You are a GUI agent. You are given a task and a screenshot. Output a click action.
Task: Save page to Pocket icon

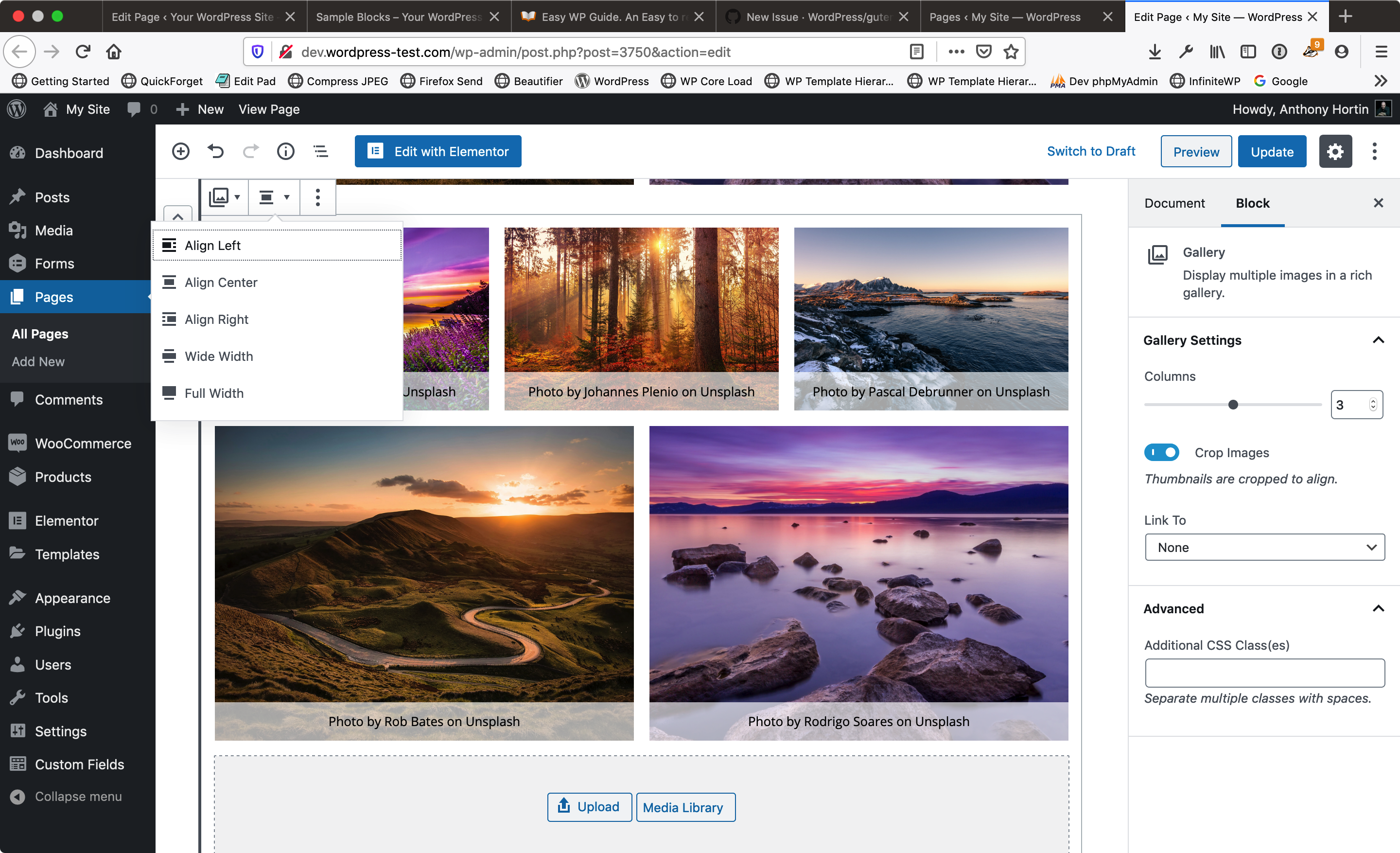pos(983,52)
